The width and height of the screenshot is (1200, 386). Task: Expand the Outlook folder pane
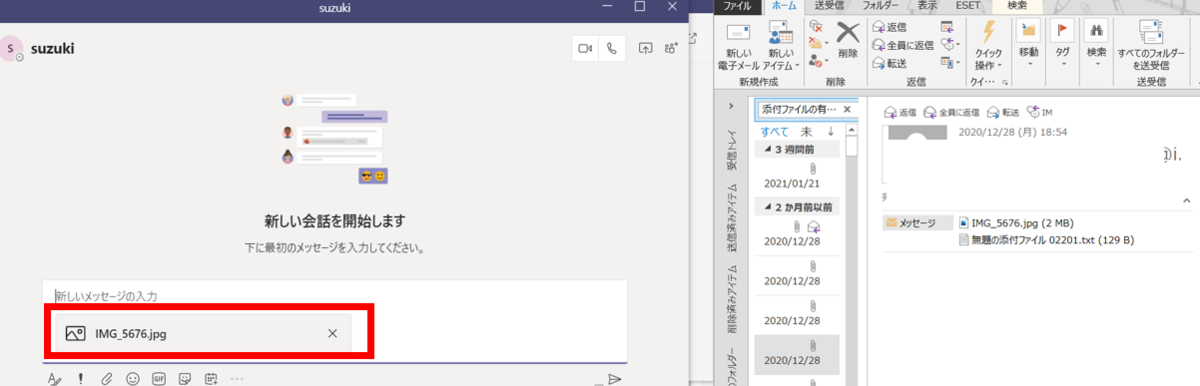pyautogui.click(x=732, y=107)
